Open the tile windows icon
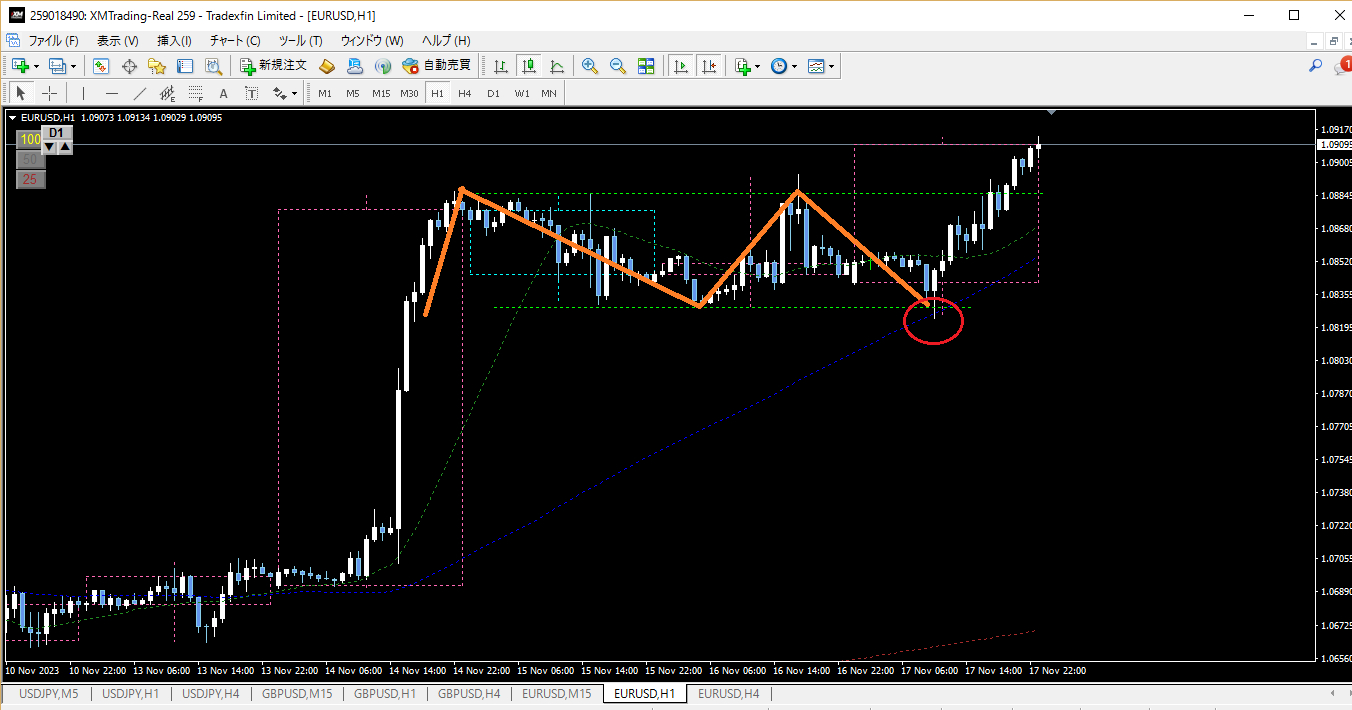This screenshot has width=1352, height=710. (x=646, y=66)
